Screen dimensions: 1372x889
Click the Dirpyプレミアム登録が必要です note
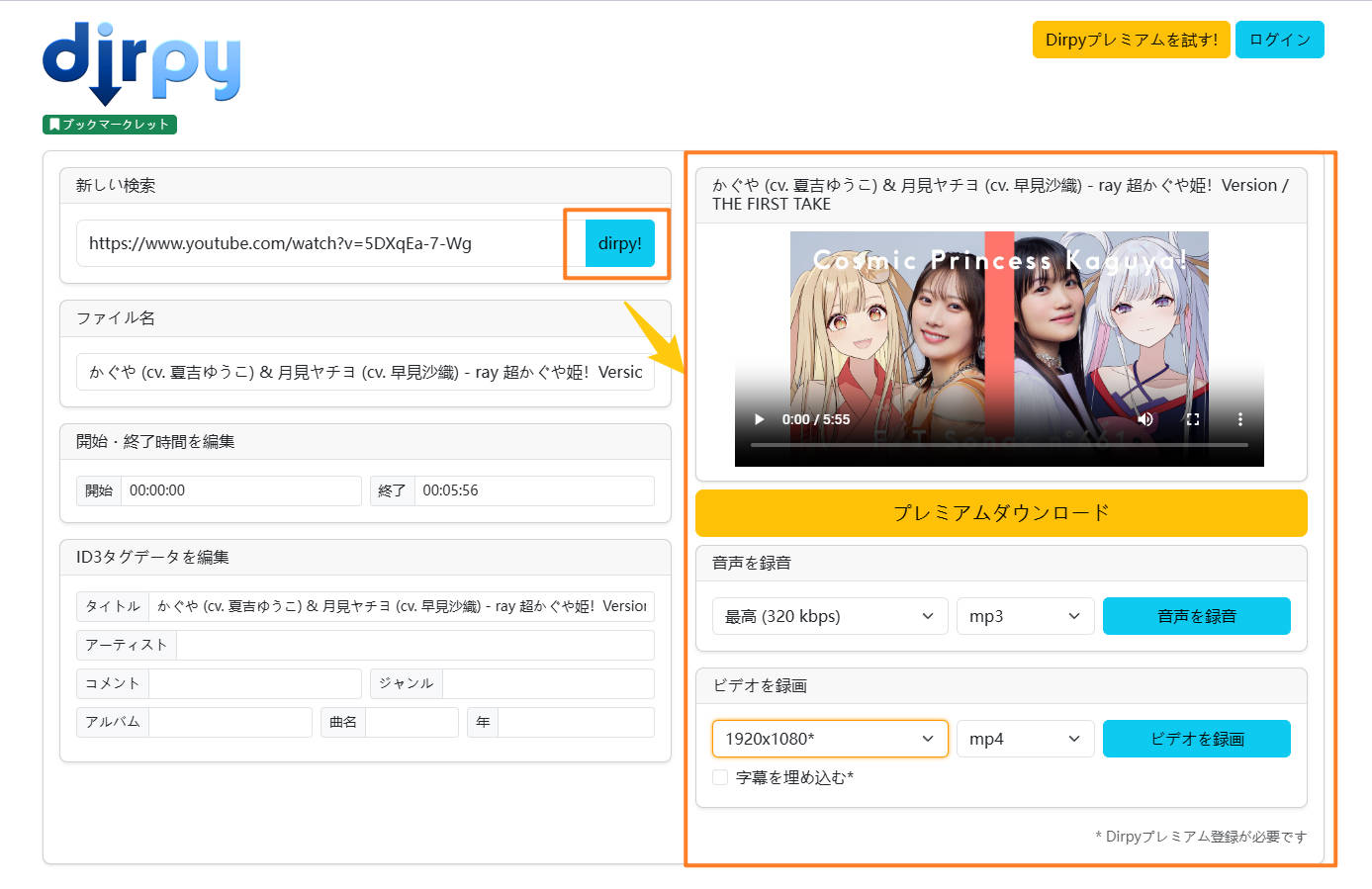point(1201,837)
